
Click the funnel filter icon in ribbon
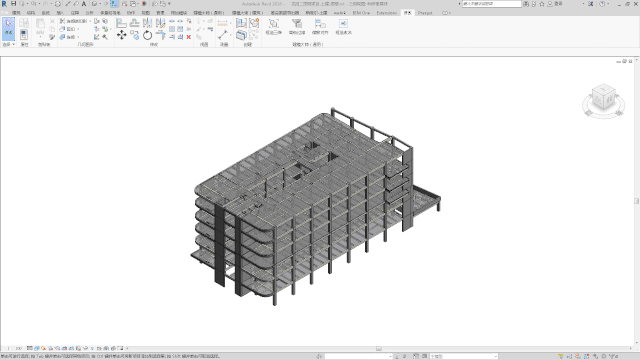(297, 23)
